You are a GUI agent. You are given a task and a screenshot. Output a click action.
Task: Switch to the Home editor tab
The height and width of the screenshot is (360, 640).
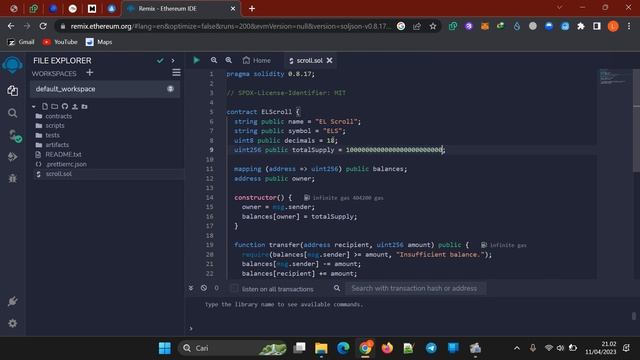pyautogui.click(x=256, y=60)
